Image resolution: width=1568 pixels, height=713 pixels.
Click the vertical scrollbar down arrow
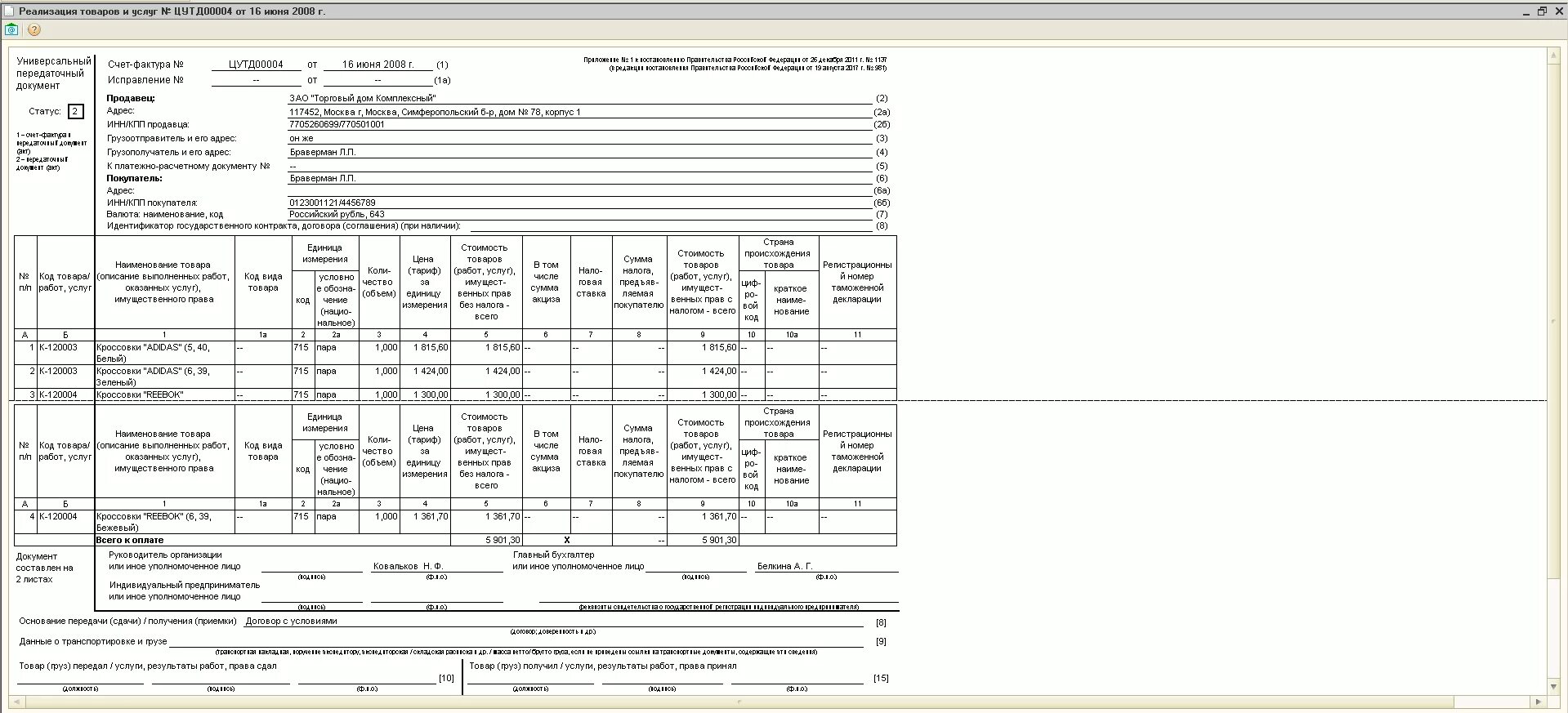coord(1554,687)
